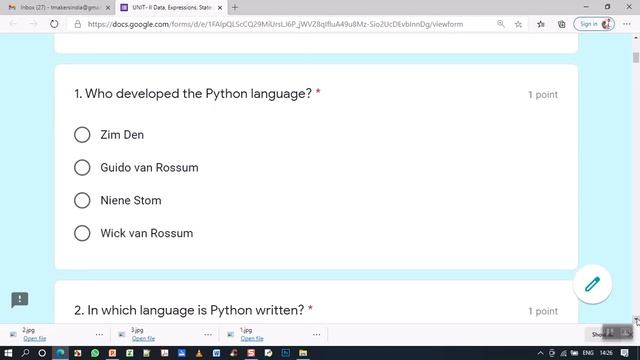Open browser settings and more menu
640x360 pixels.
pos(627,24)
